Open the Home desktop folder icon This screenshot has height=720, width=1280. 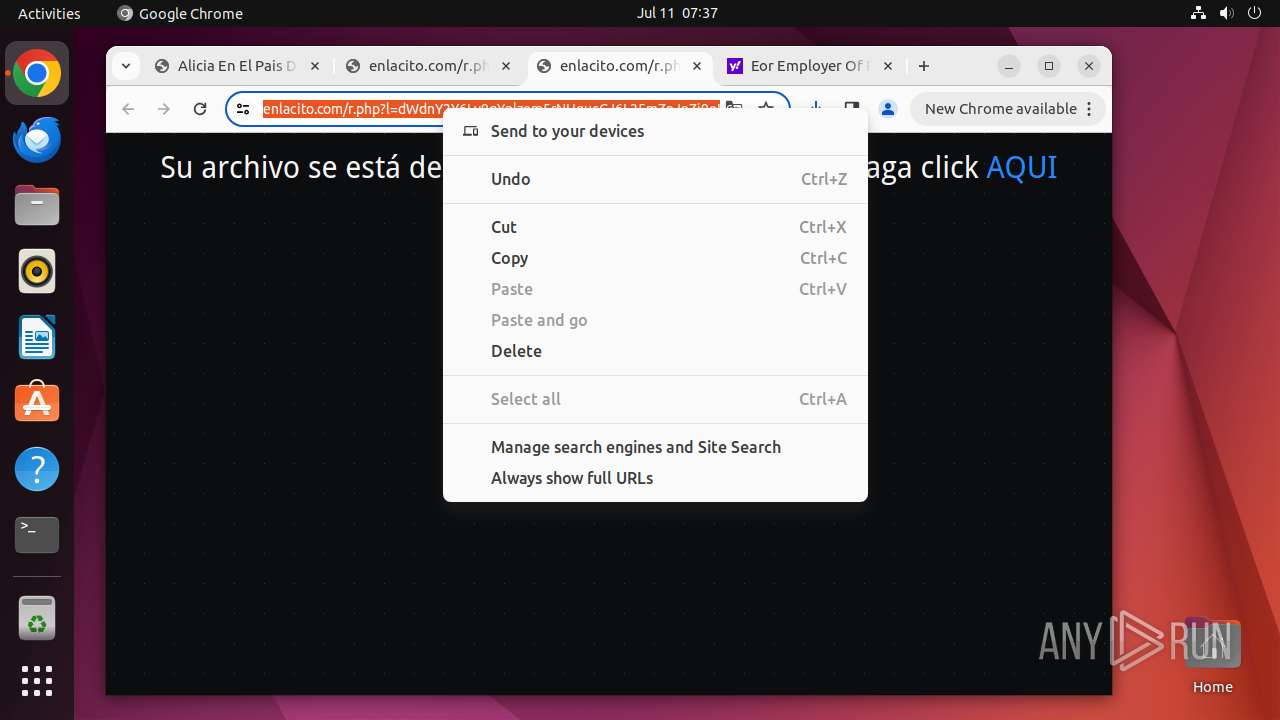(1212, 656)
